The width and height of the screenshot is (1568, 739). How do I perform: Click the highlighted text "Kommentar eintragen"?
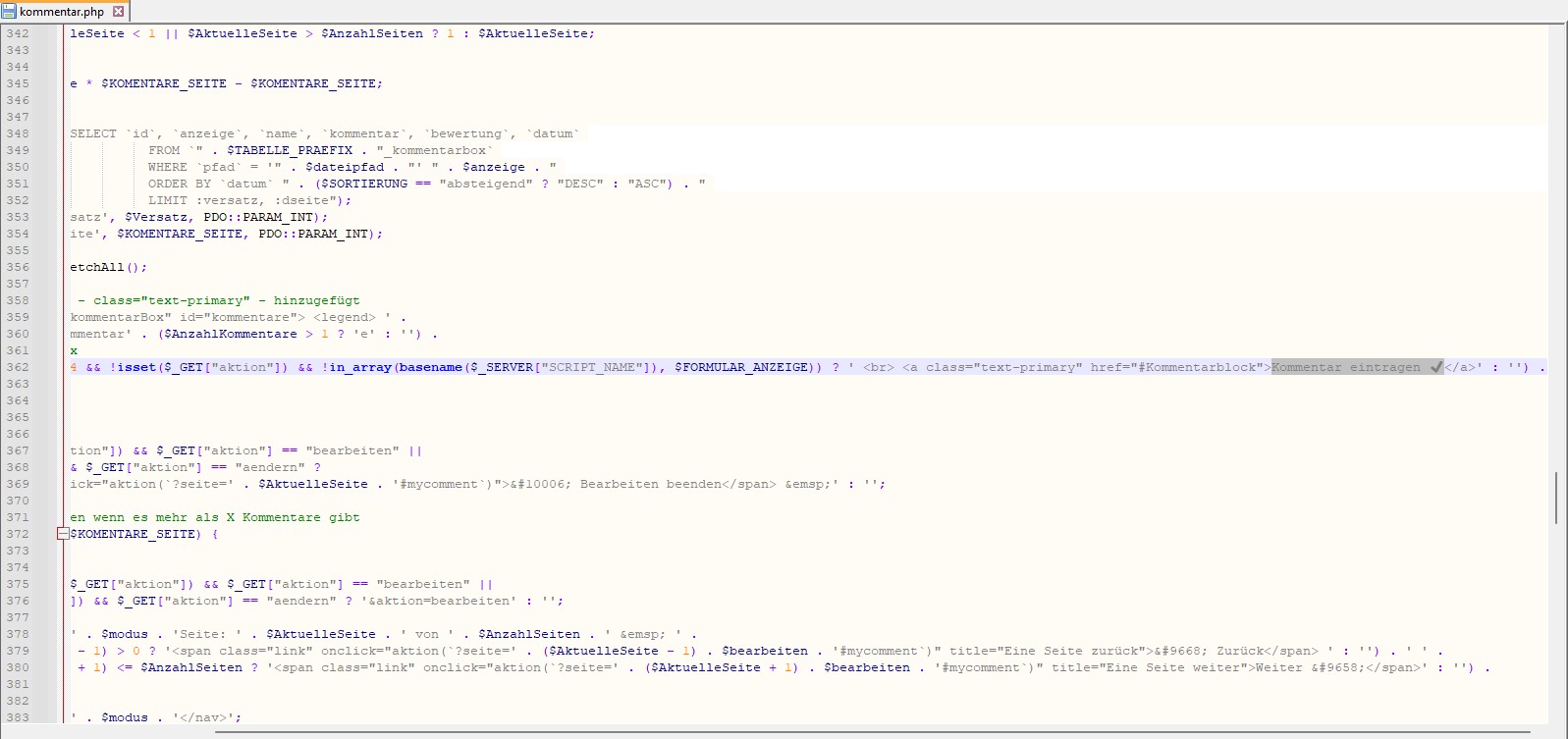1345,367
